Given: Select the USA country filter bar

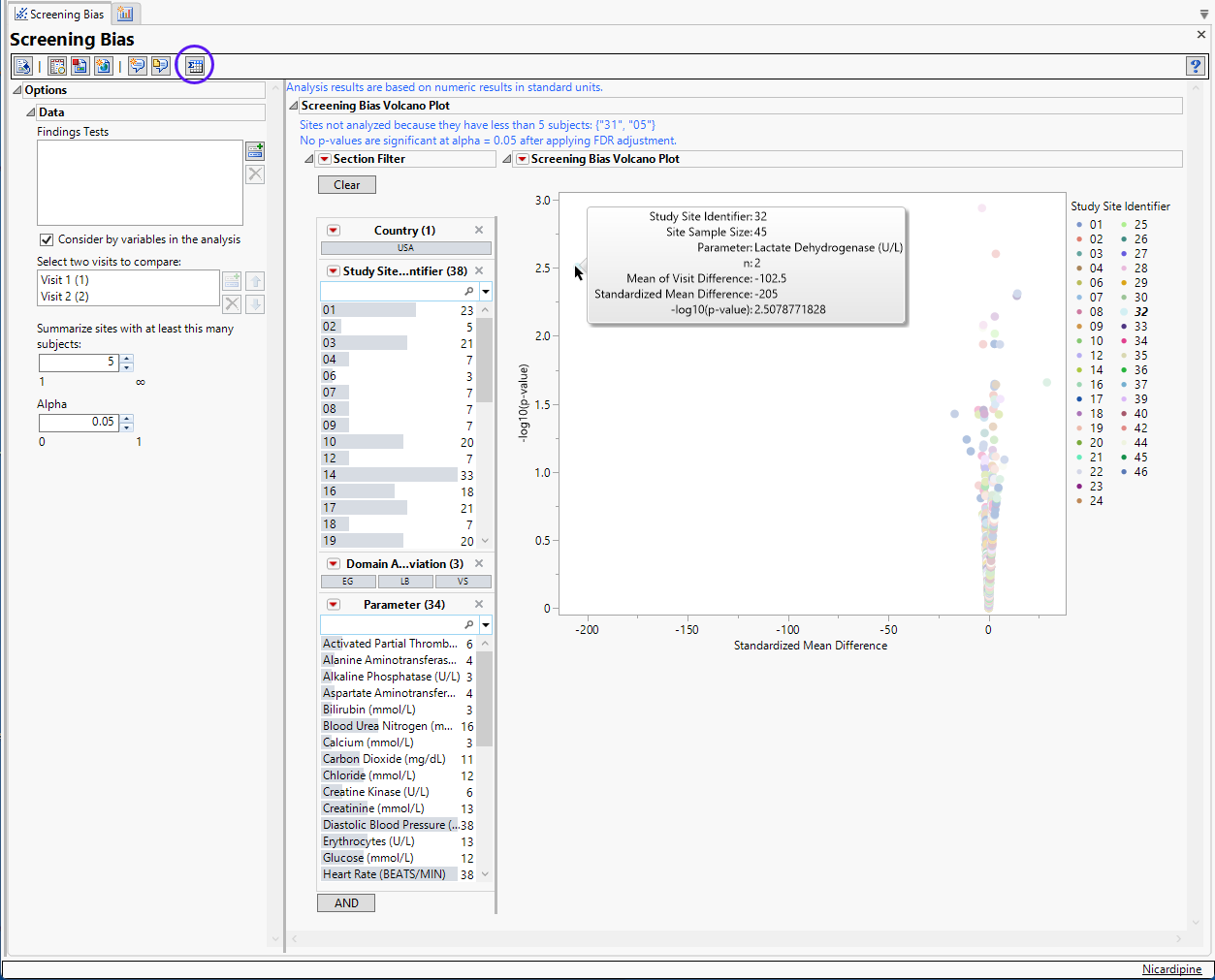Looking at the screenshot, I should click(405, 248).
